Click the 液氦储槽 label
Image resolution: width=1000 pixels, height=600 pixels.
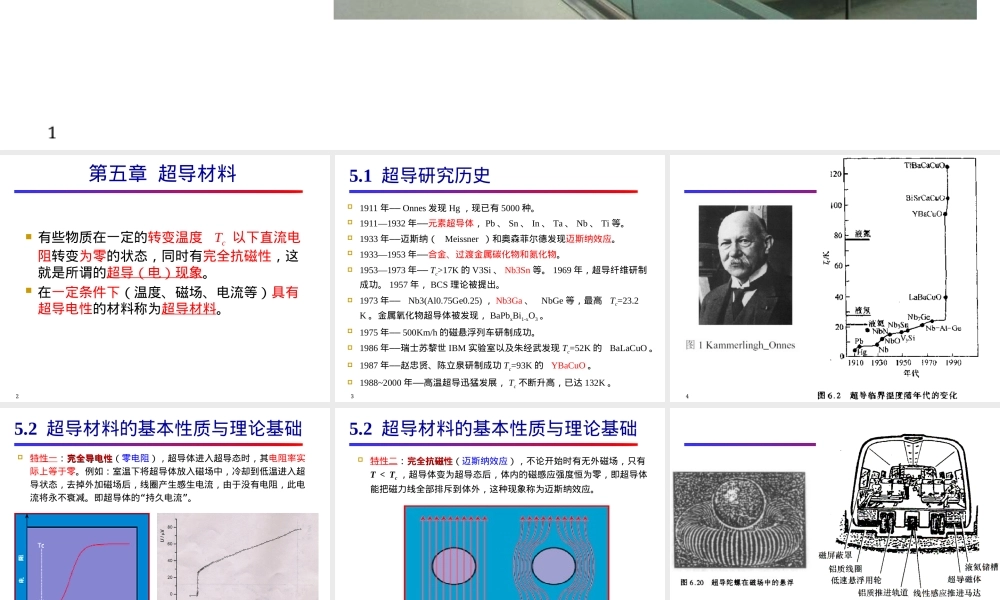(x=982, y=567)
